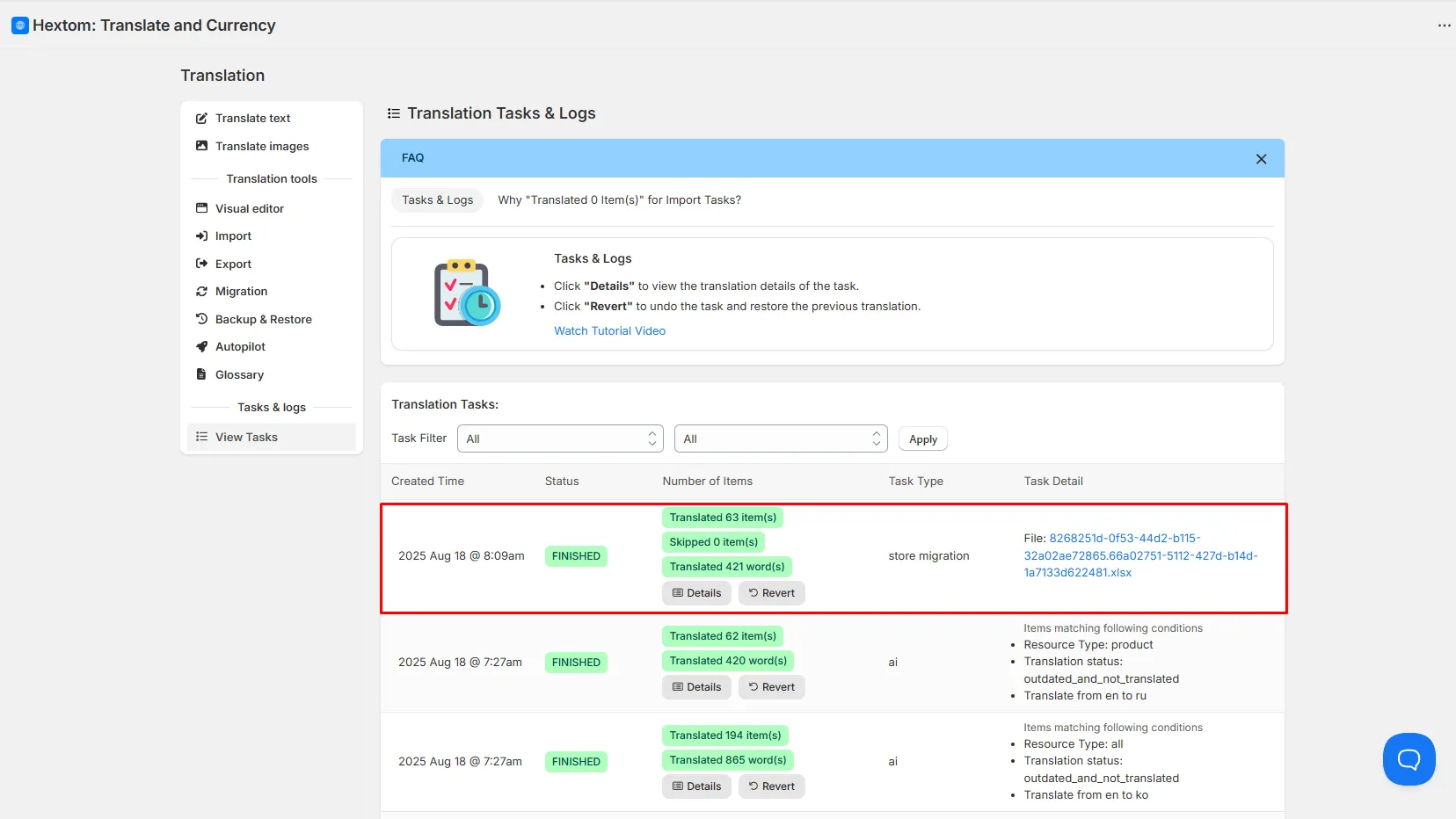Open 'Why Translated 0 Item(s)' FAQ tab
Image resolution: width=1456 pixels, height=819 pixels.
[x=619, y=200]
